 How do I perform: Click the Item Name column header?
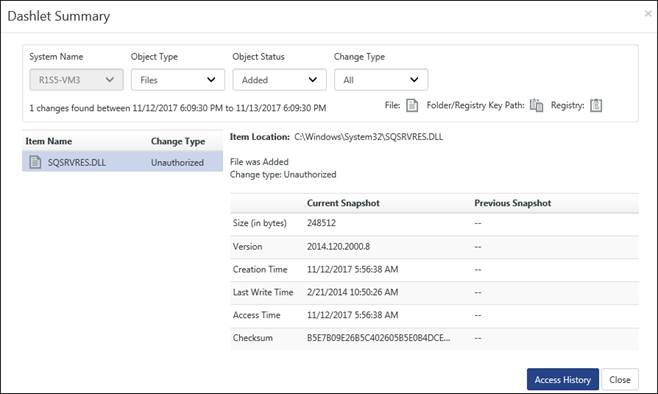point(49,141)
